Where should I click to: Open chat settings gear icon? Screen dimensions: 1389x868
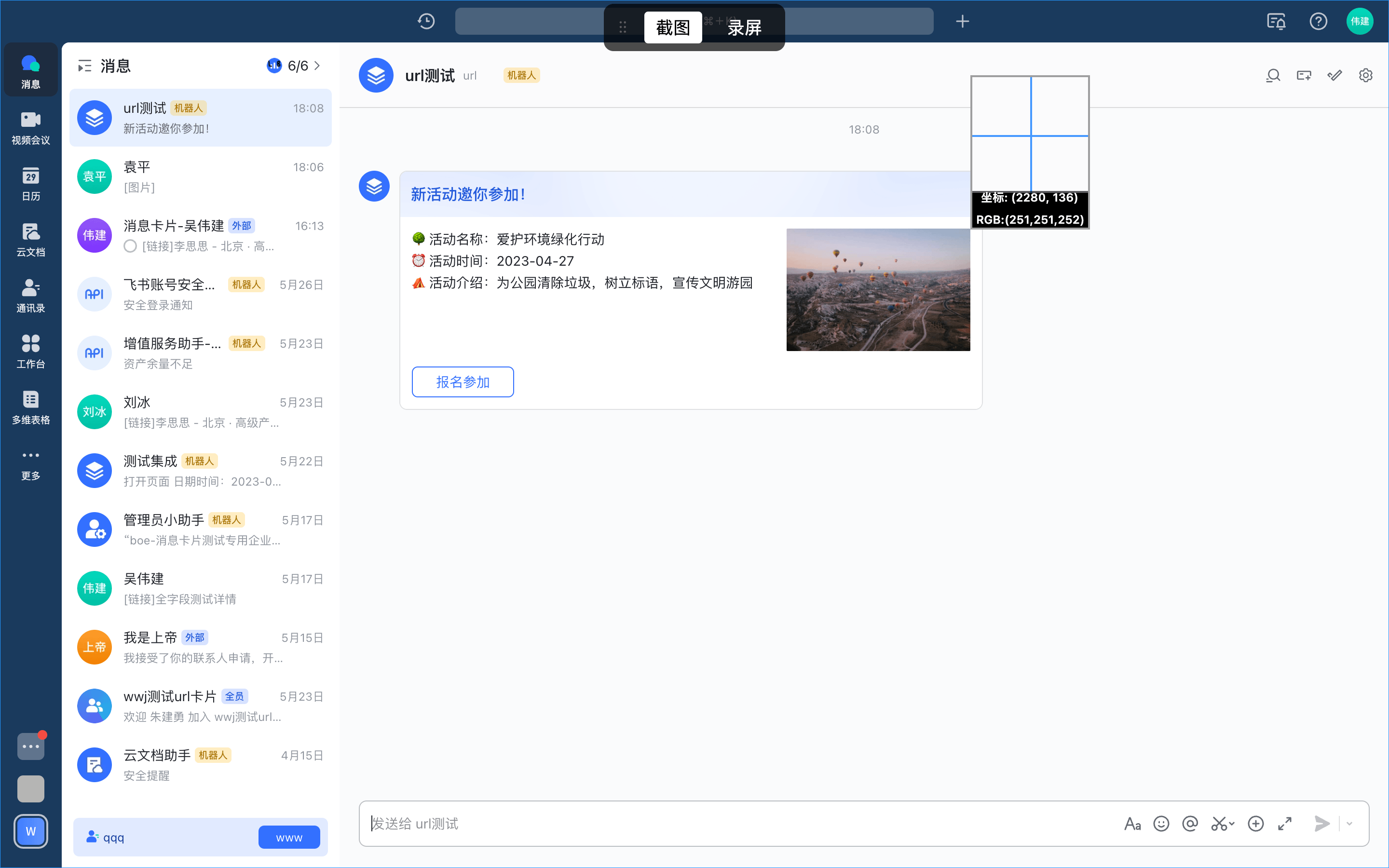1365,75
